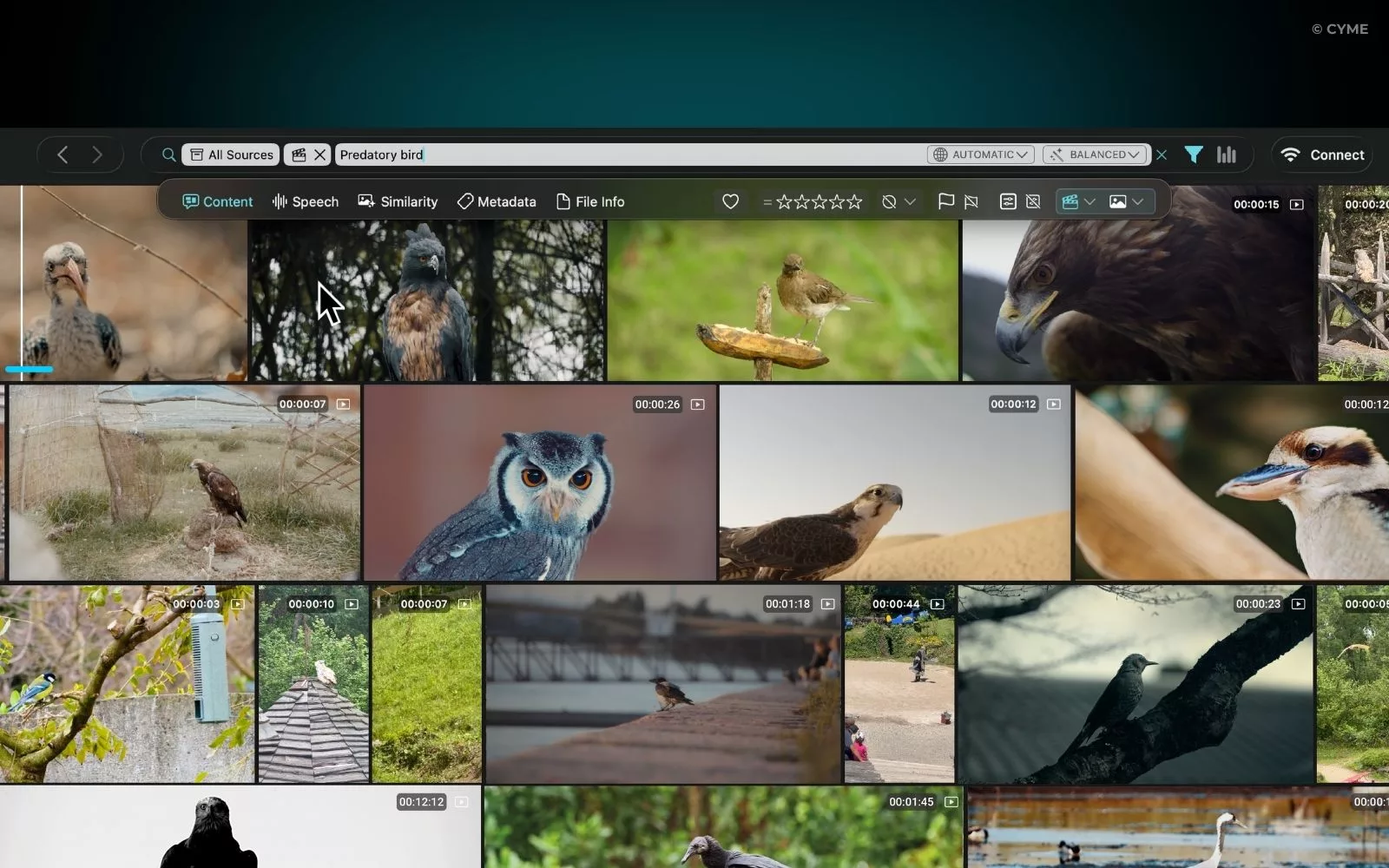Toggle the favorites heart filter
The width and height of the screenshot is (1389, 868).
(x=730, y=201)
